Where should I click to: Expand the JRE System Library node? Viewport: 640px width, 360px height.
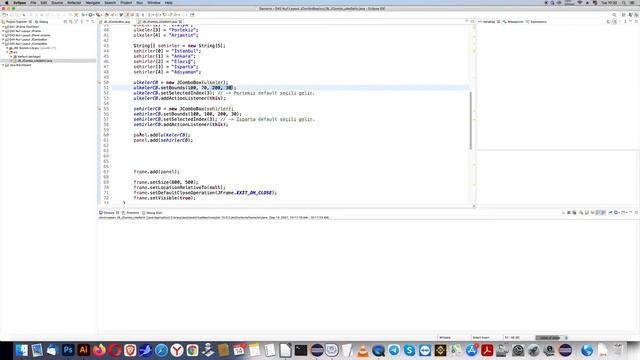[x=7, y=48]
